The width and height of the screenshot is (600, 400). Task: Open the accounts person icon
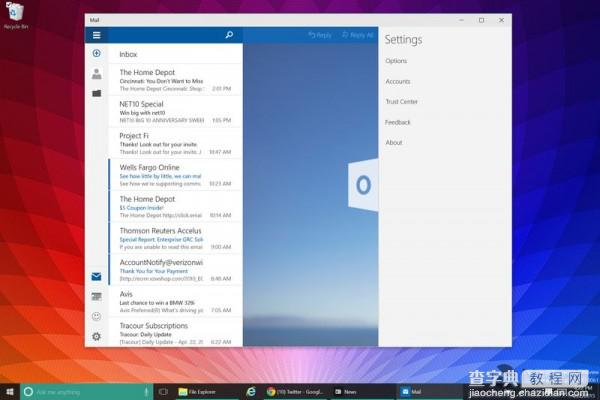pos(96,73)
